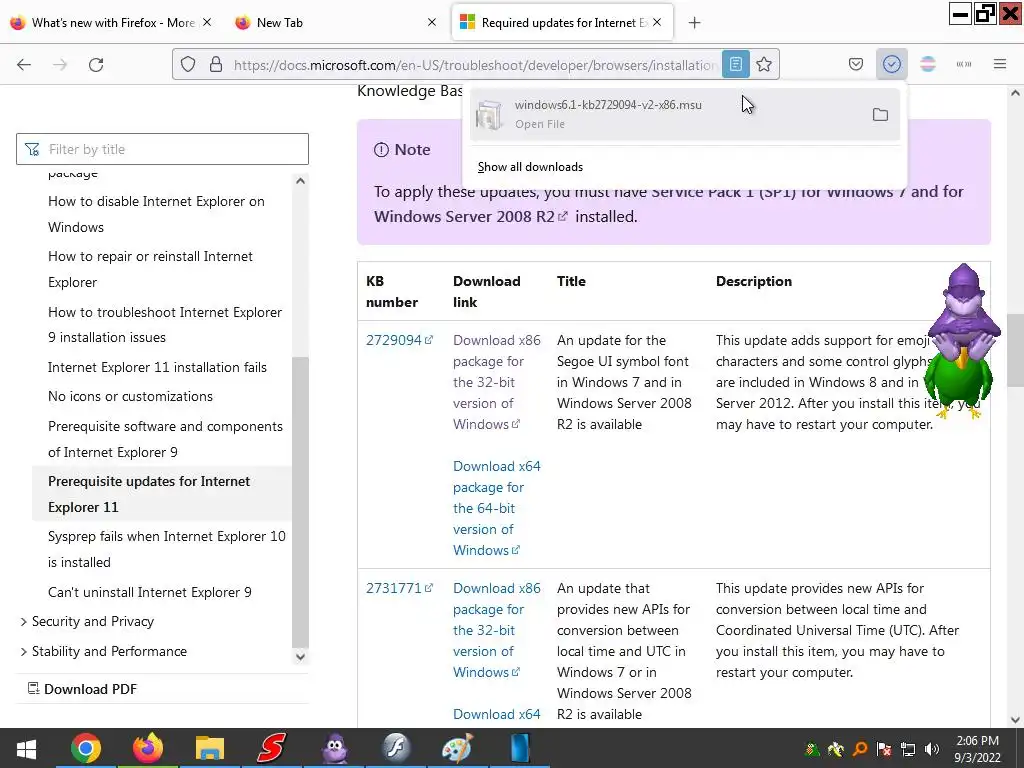Image resolution: width=1024 pixels, height=768 pixels.
Task: Open a new tab with the plus button
Action: coord(694,23)
